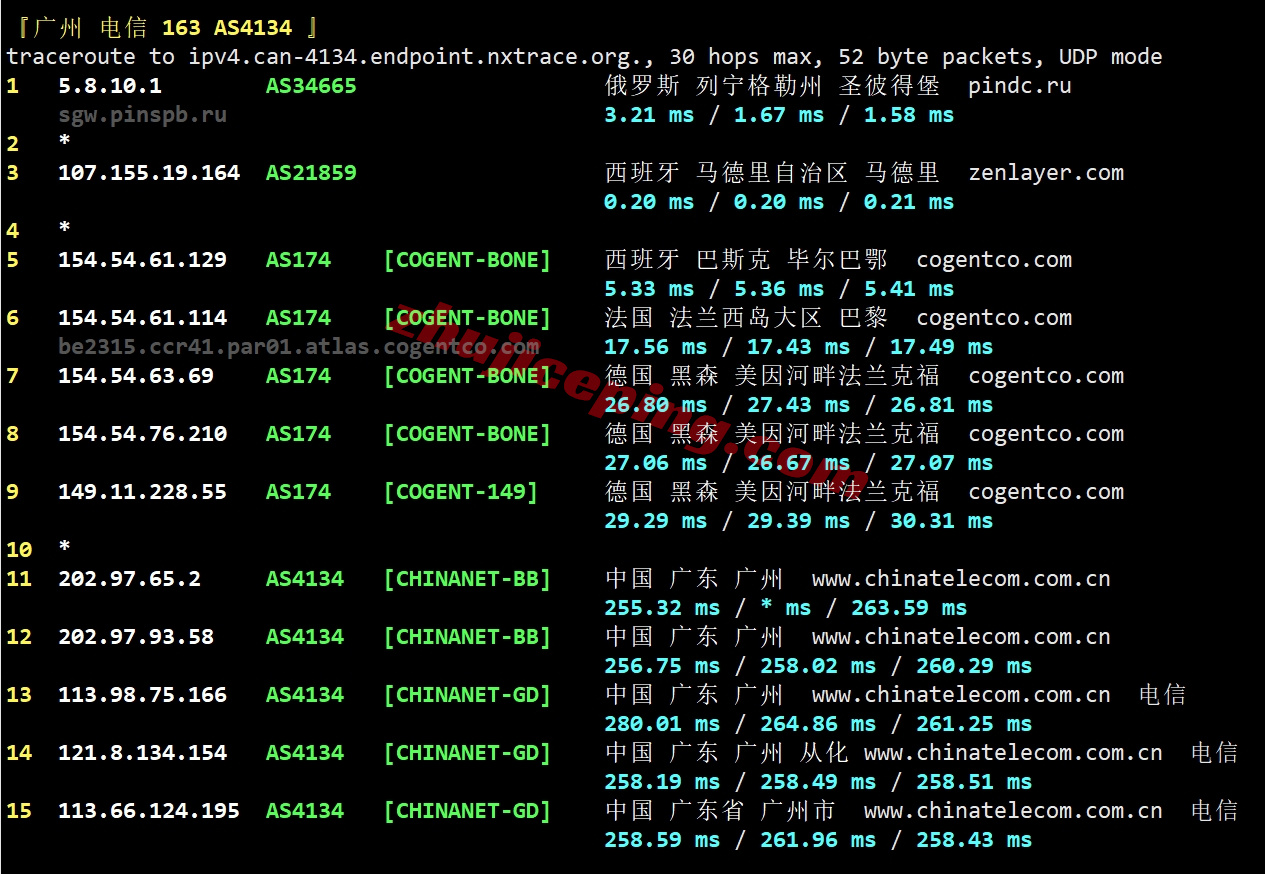Click IP address 5.8.10.1 at hop 1

(x=109, y=86)
